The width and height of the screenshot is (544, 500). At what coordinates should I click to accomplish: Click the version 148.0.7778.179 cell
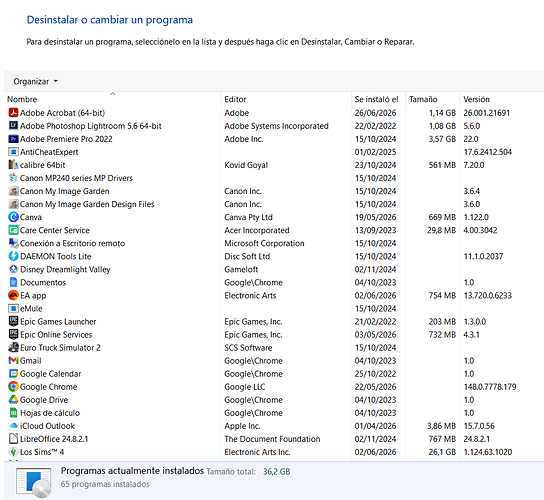(x=490, y=387)
